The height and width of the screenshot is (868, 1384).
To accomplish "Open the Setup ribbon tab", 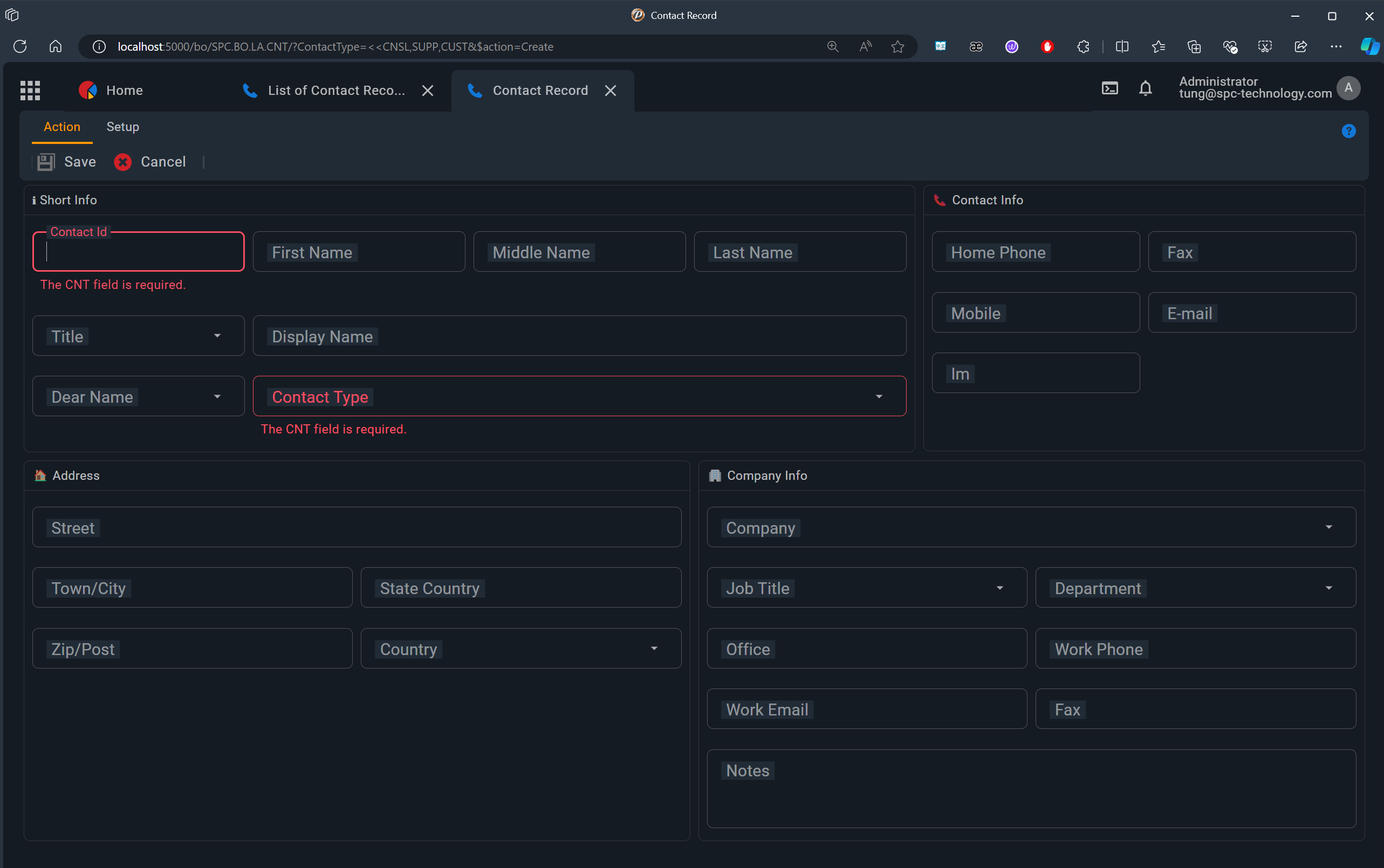I will pyautogui.click(x=122, y=127).
